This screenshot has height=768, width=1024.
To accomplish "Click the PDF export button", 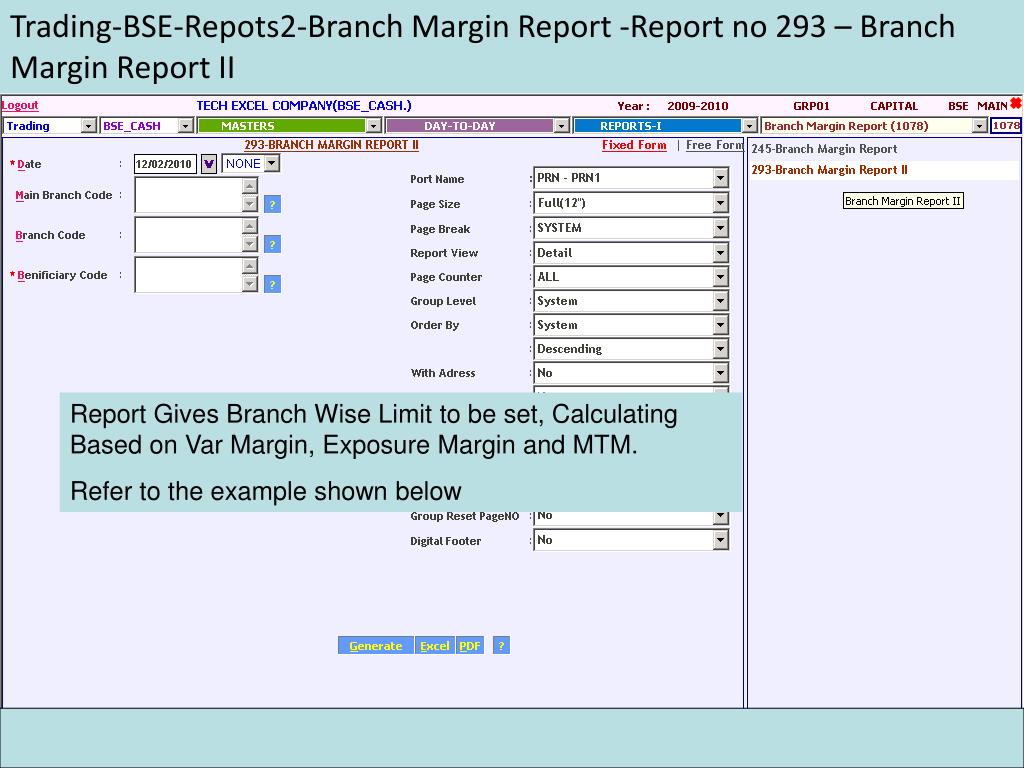I will (470, 646).
